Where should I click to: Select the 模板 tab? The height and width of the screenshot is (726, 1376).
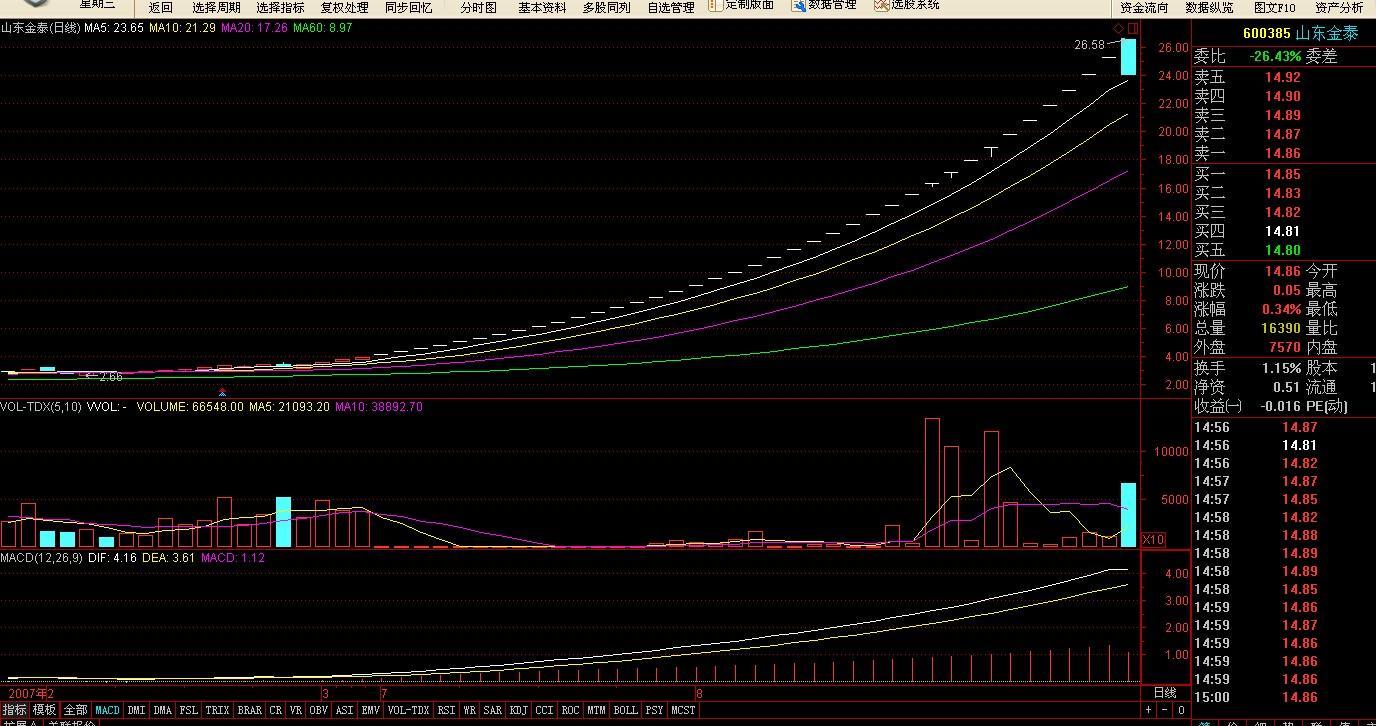pyautogui.click(x=44, y=710)
